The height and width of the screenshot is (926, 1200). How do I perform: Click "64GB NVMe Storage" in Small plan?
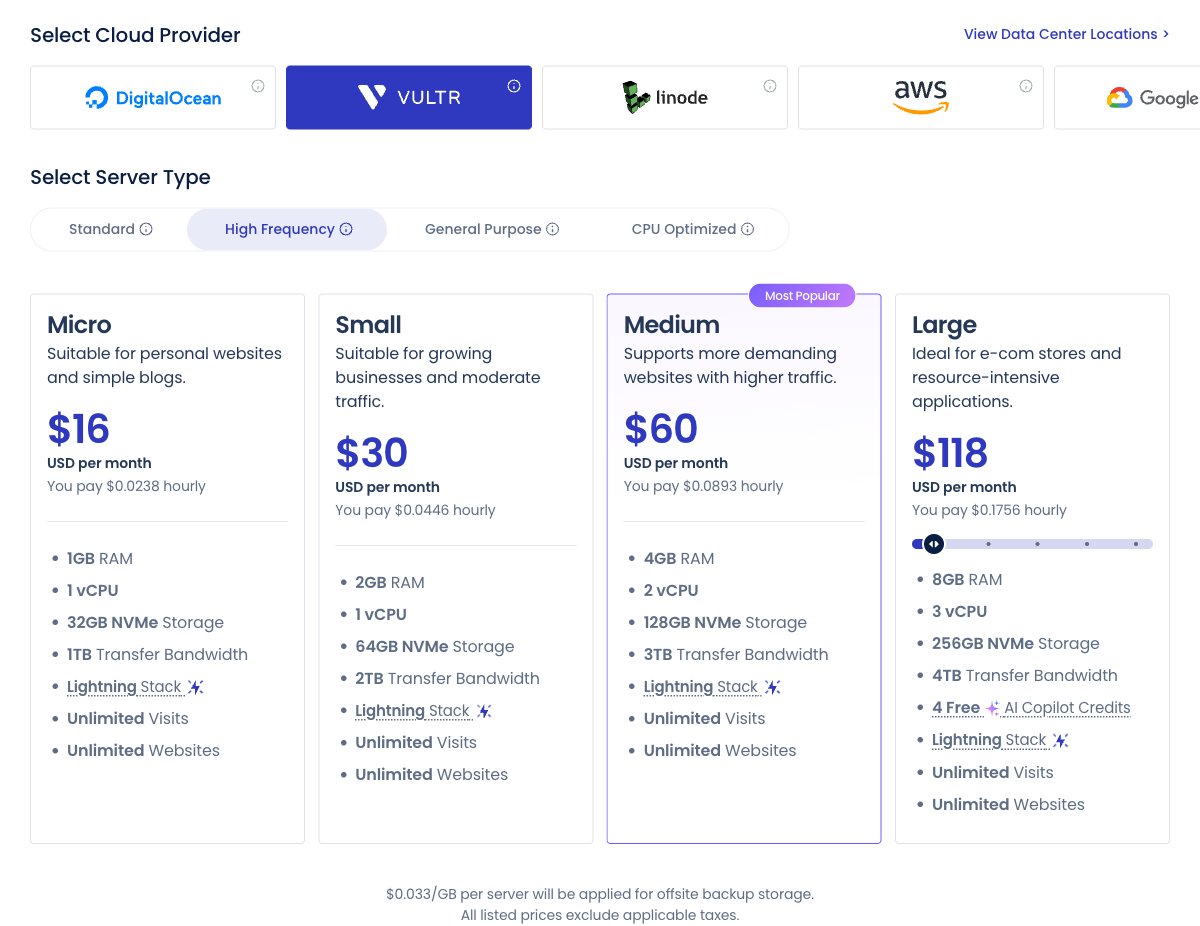coord(434,647)
